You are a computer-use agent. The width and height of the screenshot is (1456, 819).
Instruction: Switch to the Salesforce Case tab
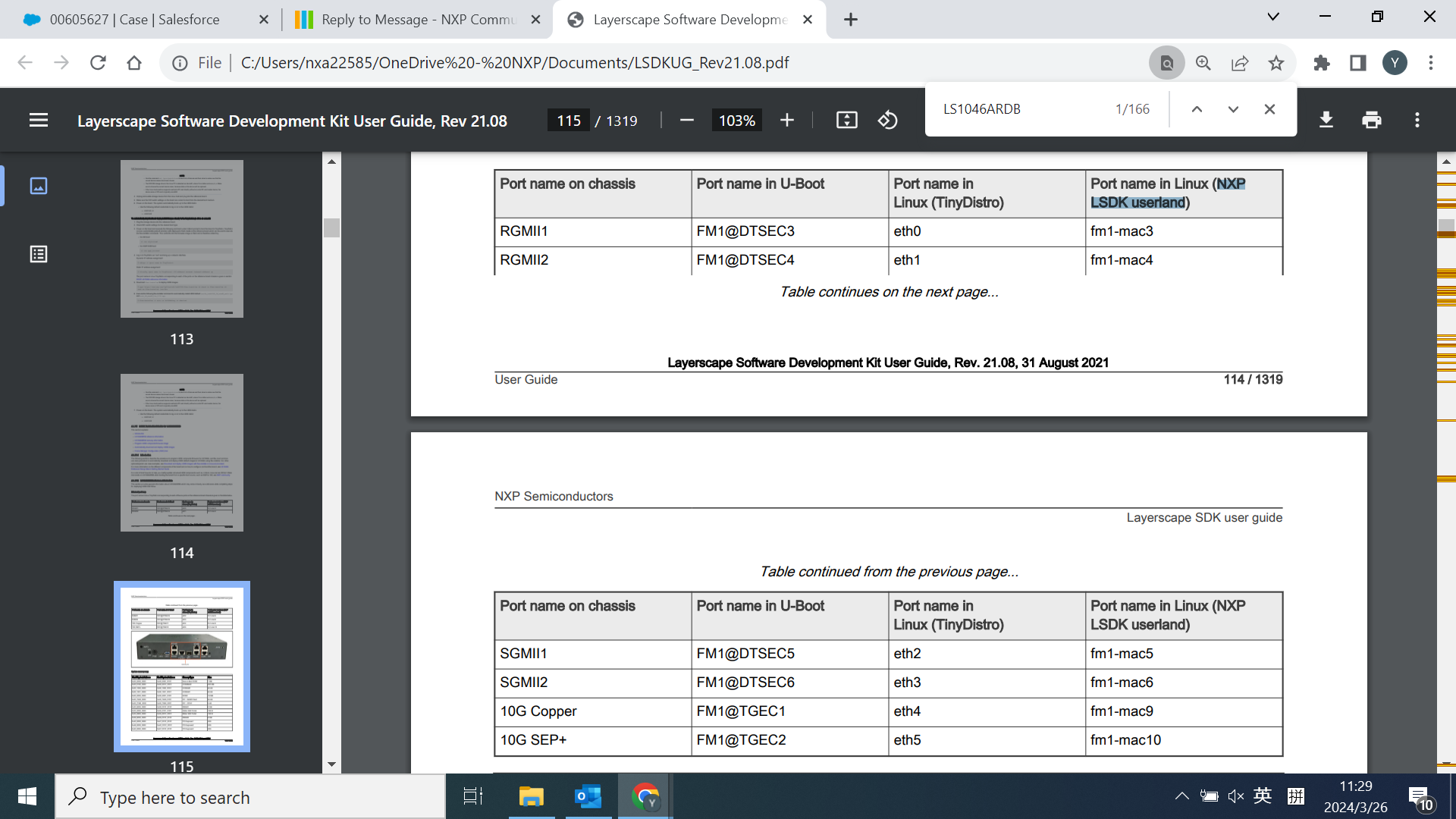[135, 20]
